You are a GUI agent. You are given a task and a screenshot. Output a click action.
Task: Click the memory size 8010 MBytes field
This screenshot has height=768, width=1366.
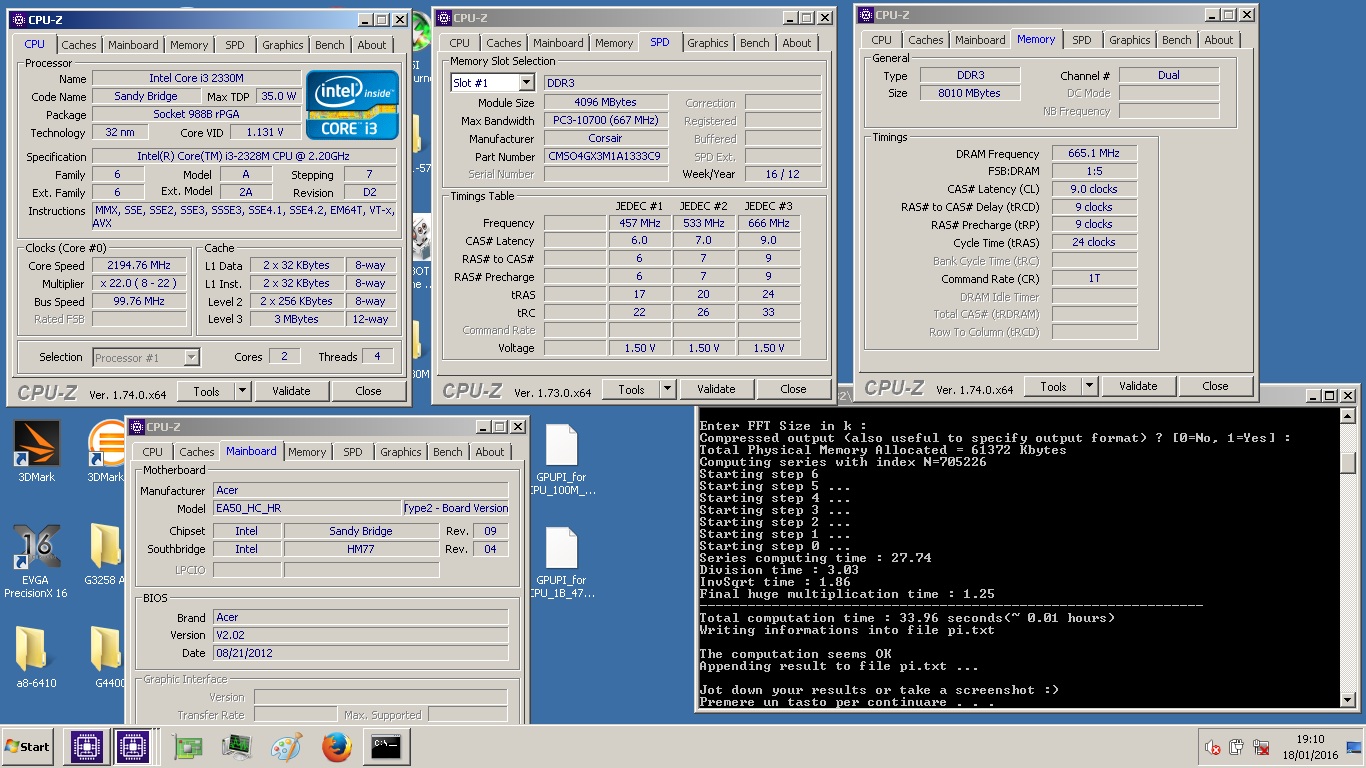(969, 93)
